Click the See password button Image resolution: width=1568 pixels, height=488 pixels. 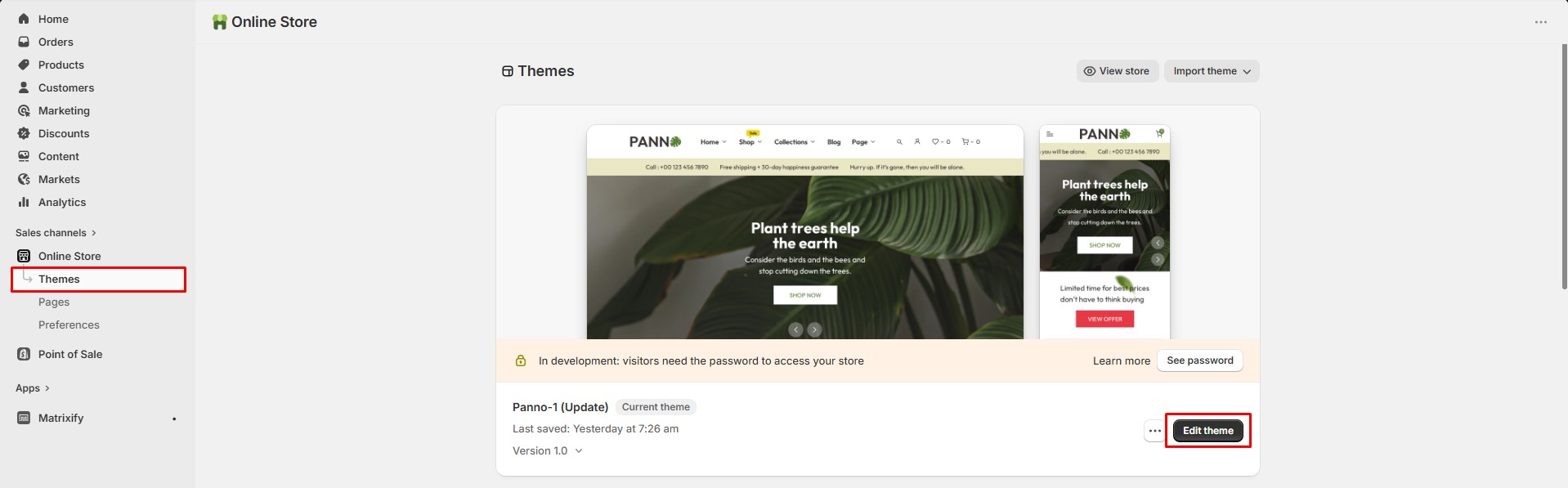coord(1199,360)
